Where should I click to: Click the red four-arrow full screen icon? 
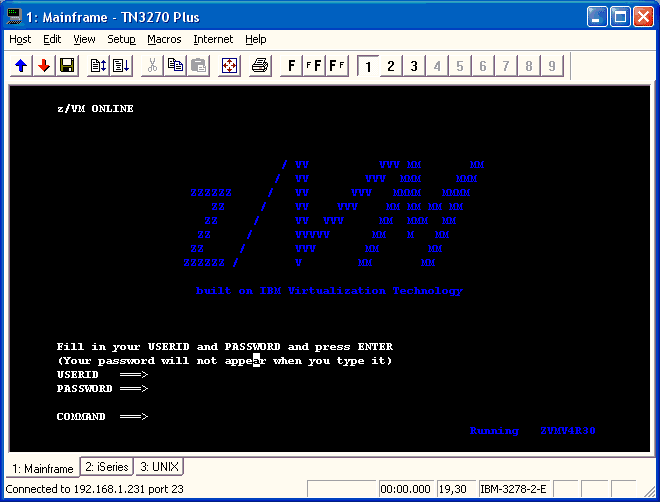click(229, 66)
